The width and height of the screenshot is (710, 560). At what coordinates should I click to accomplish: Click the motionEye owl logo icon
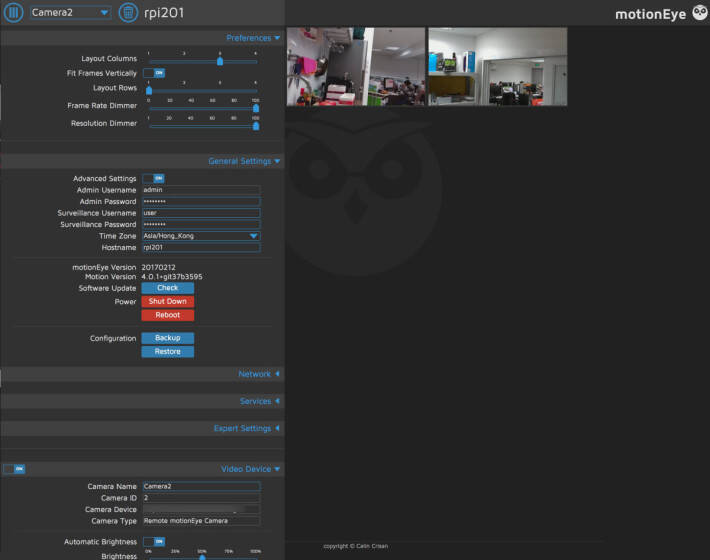(x=700, y=12)
